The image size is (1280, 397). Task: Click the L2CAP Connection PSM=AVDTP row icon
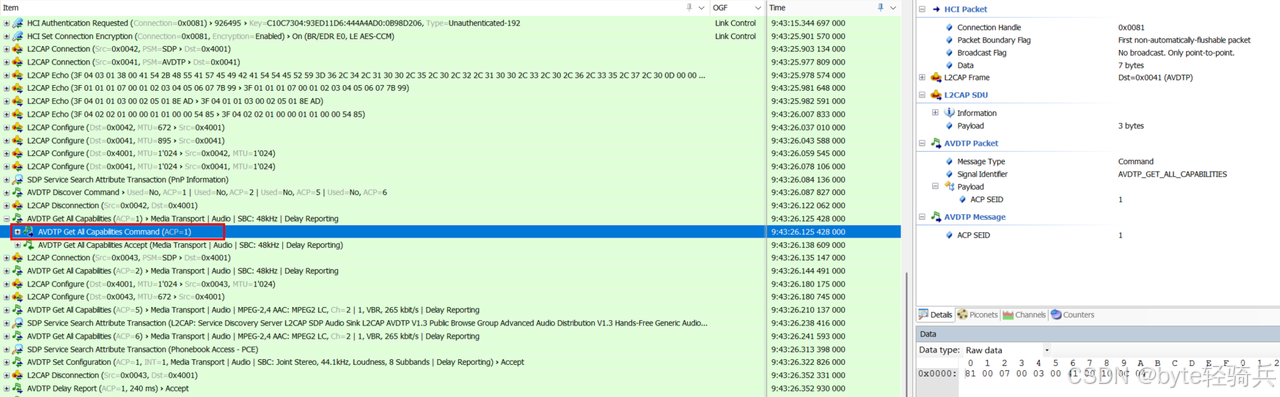[17, 62]
